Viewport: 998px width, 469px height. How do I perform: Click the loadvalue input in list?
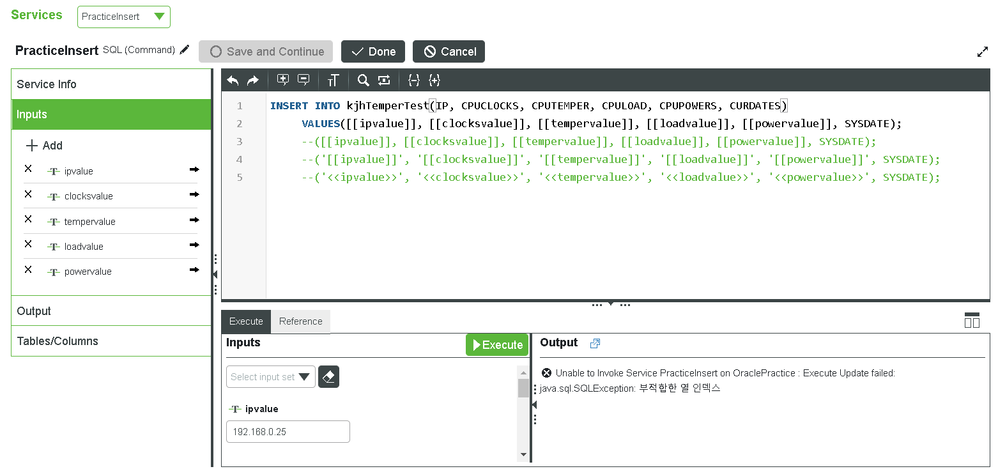(83, 246)
